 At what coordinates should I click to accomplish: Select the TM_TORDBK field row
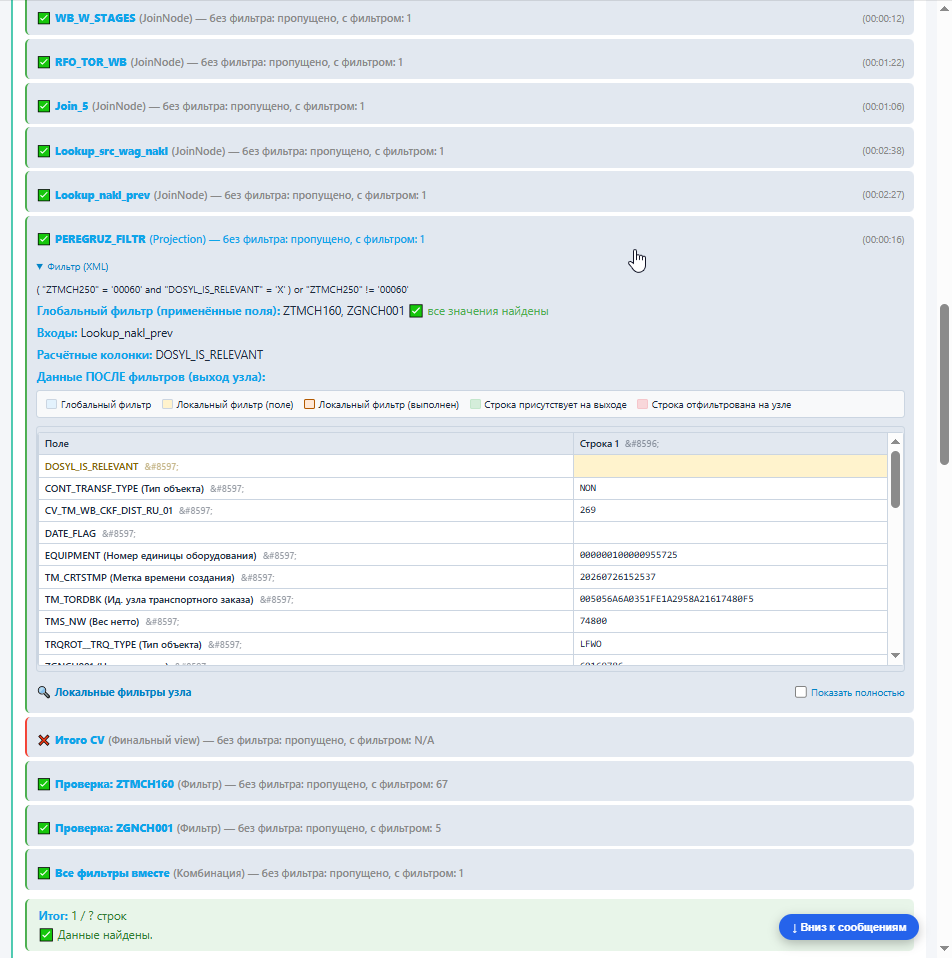point(306,600)
